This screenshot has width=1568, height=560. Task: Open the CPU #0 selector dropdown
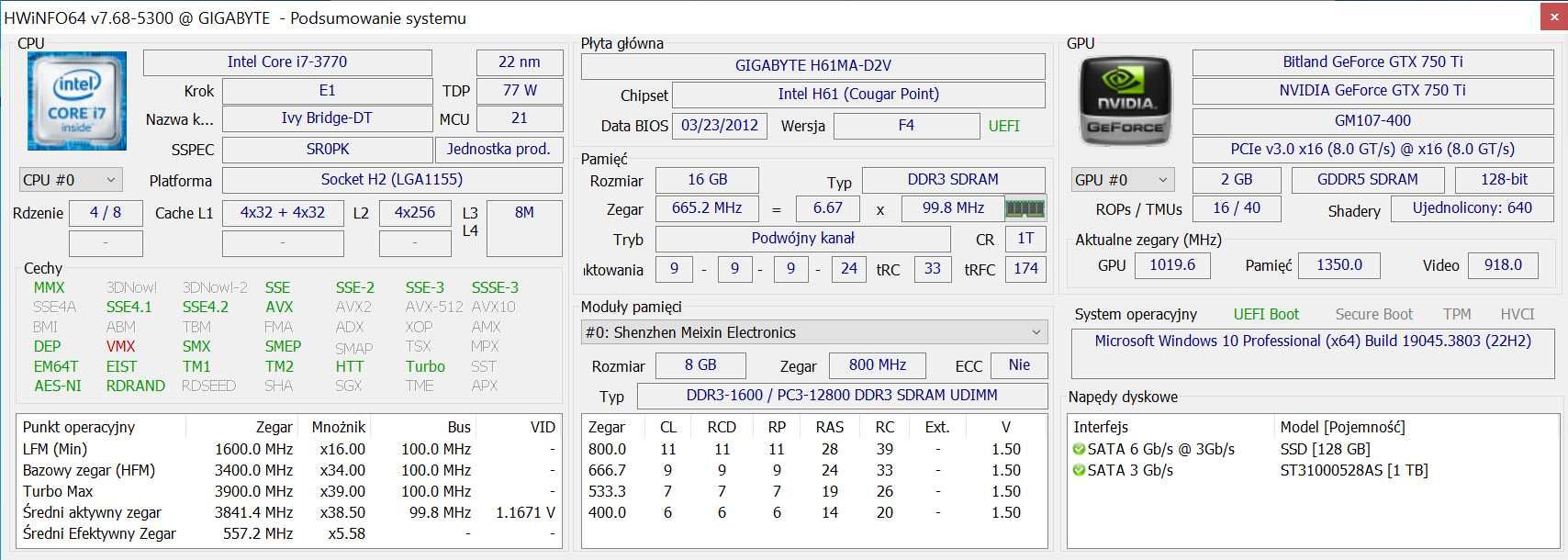(70, 180)
